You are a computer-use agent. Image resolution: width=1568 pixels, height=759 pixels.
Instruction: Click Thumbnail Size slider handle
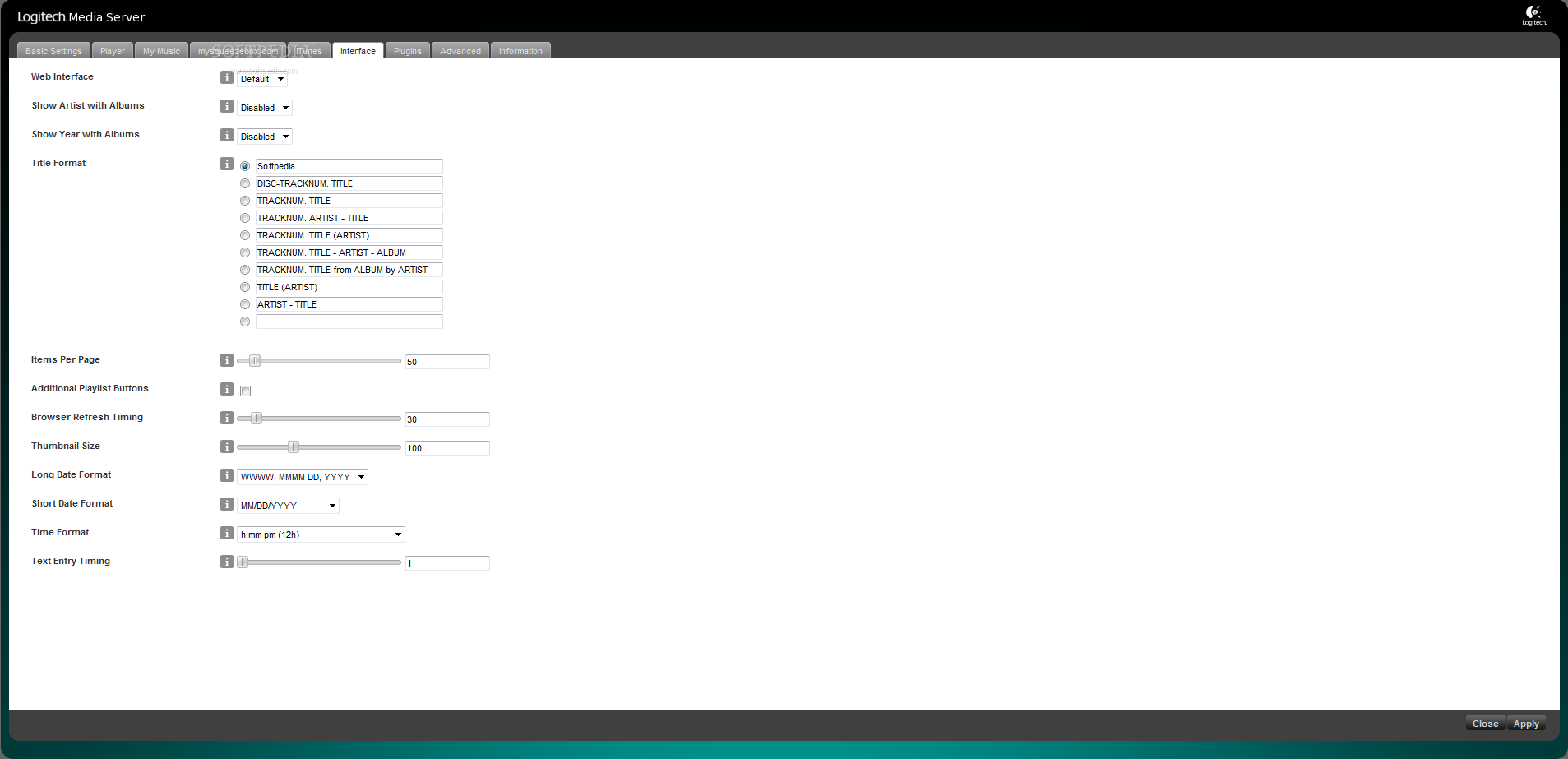coord(294,447)
